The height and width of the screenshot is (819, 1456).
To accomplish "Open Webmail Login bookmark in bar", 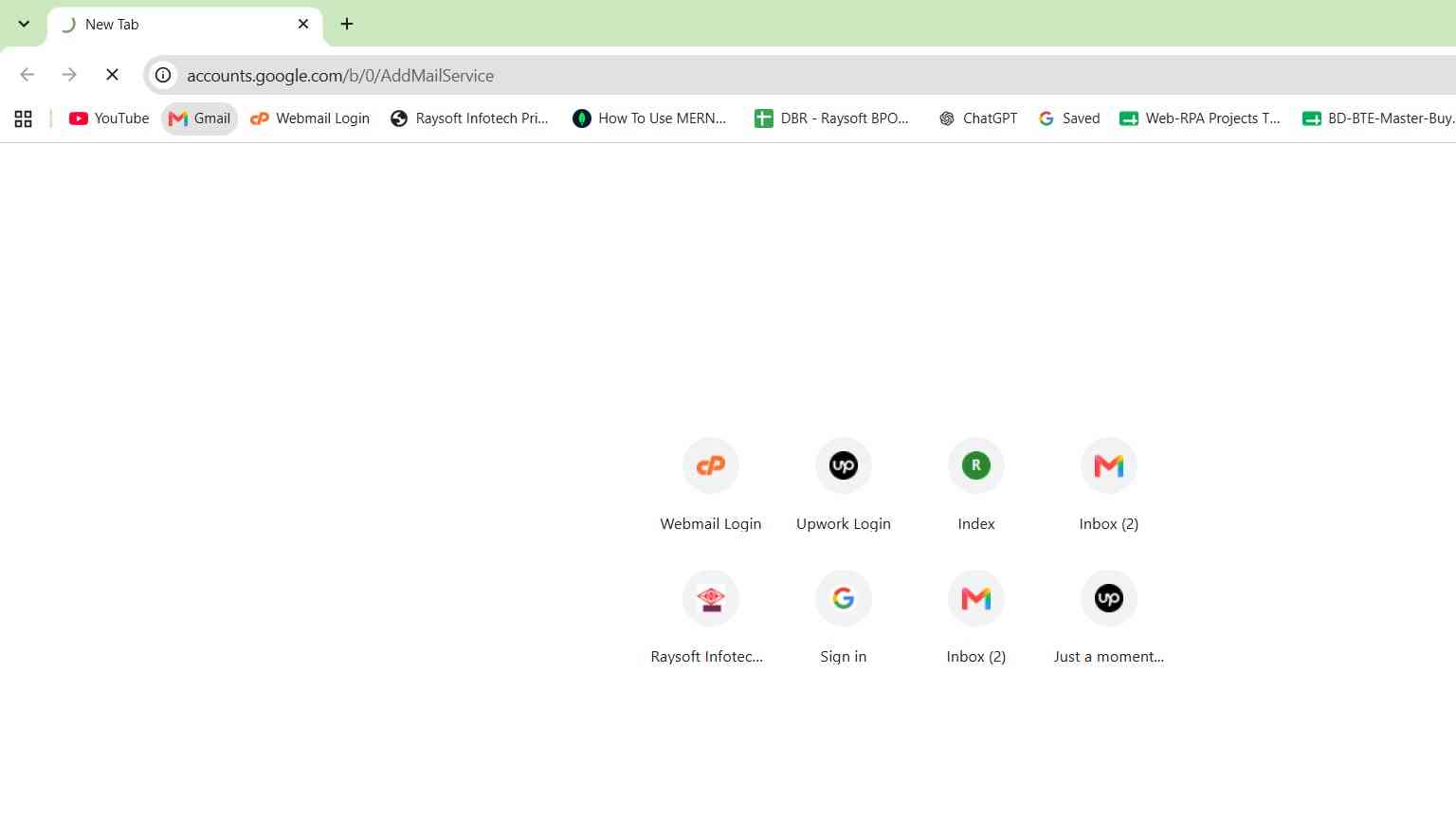I will 309,118.
